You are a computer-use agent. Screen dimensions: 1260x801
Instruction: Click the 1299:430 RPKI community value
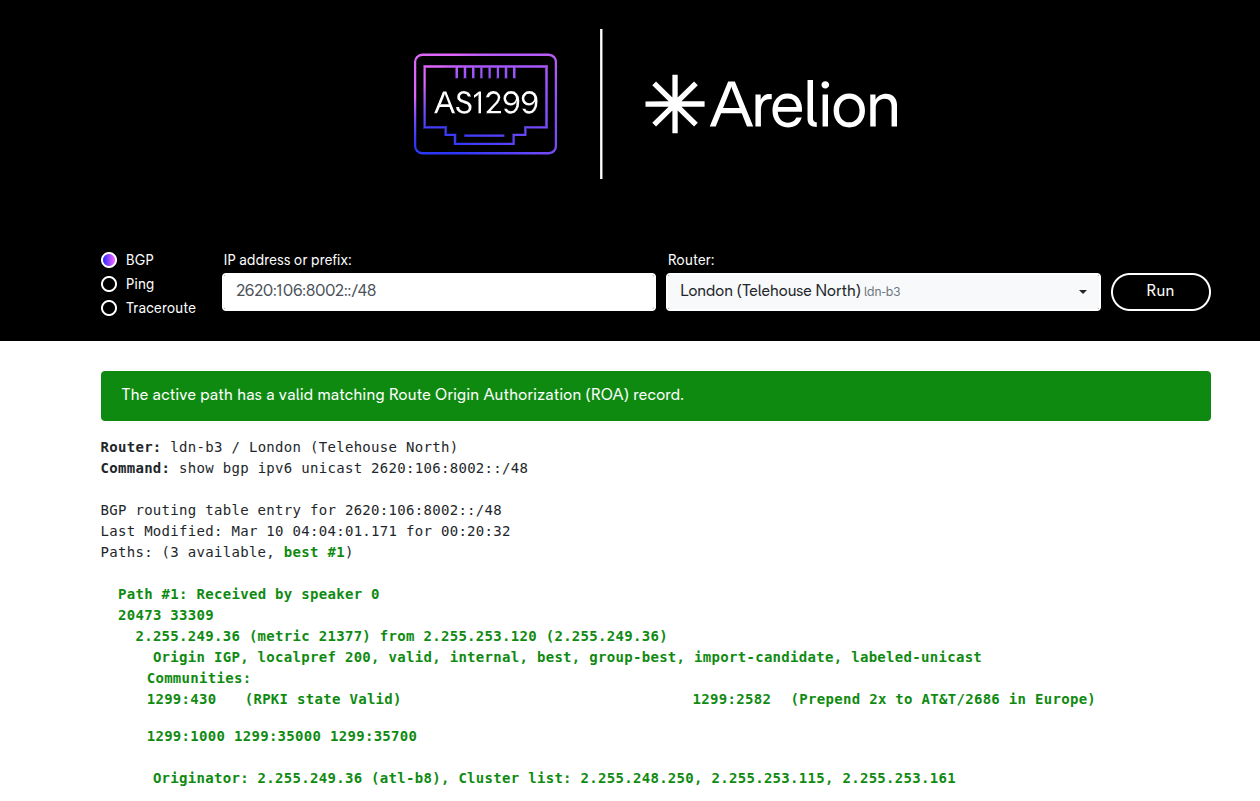pos(181,699)
